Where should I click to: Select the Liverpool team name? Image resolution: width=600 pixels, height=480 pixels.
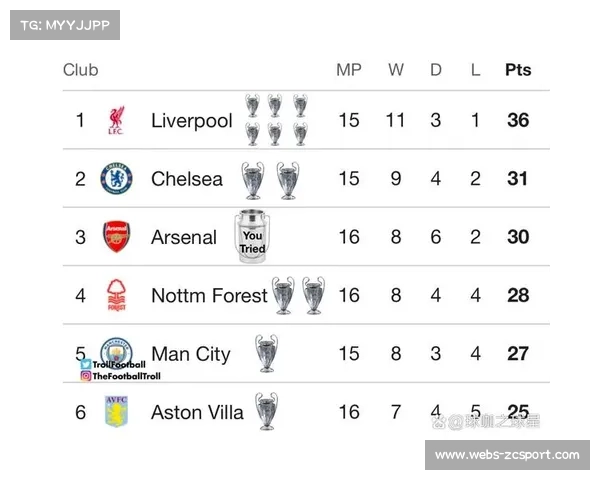point(191,121)
